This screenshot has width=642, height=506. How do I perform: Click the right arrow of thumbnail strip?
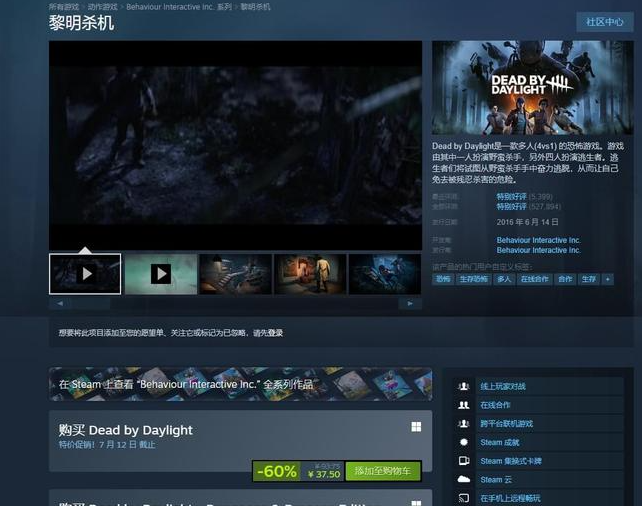tap(410, 303)
